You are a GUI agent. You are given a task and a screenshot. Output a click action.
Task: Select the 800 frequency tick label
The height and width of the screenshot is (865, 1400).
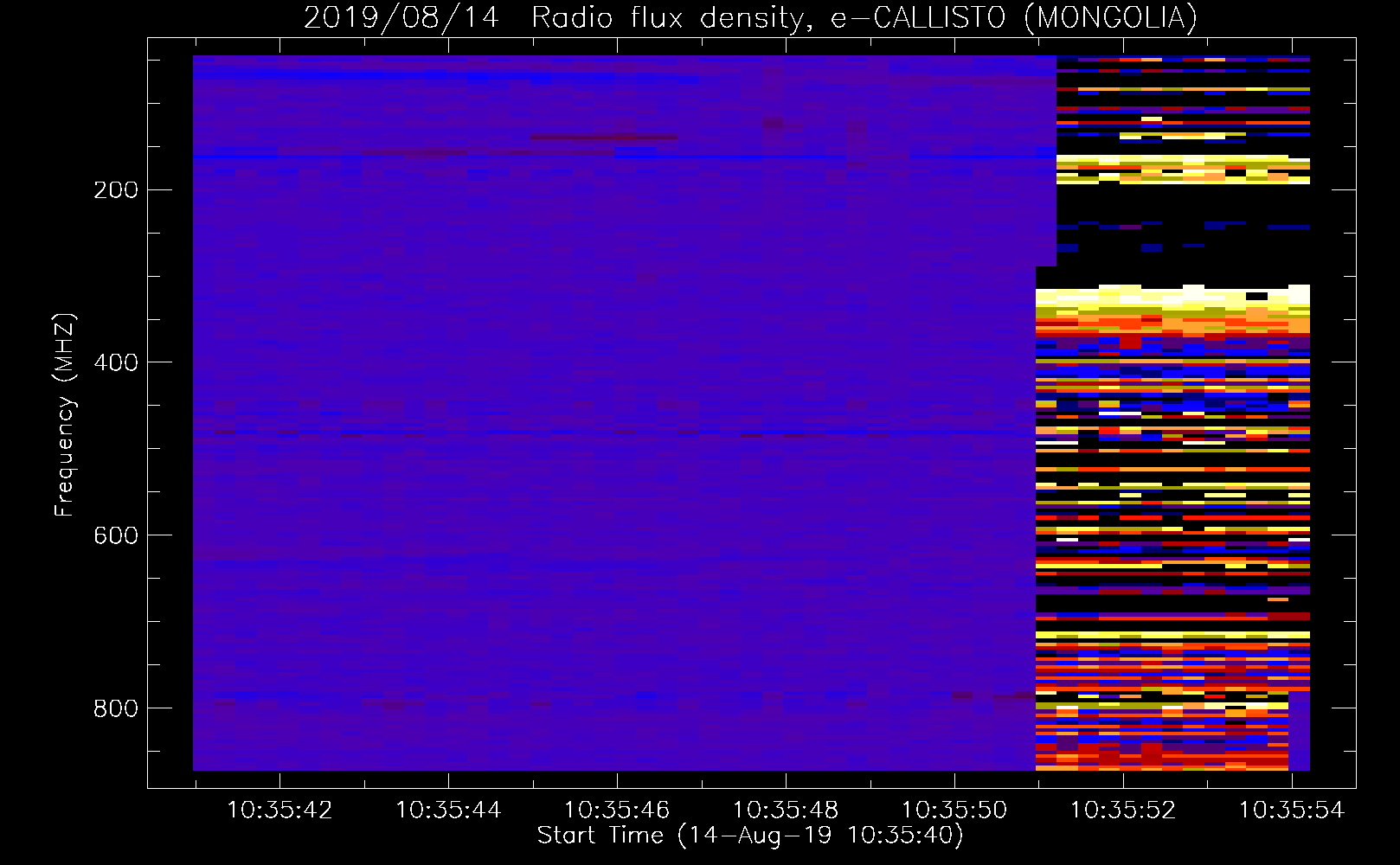pyautogui.click(x=116, y=708)
